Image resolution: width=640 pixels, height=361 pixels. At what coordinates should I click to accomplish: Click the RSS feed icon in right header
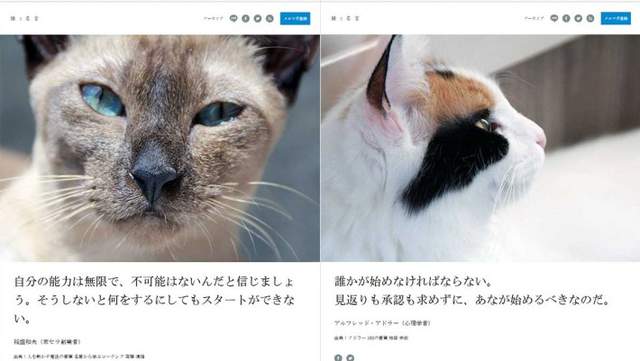591,18
